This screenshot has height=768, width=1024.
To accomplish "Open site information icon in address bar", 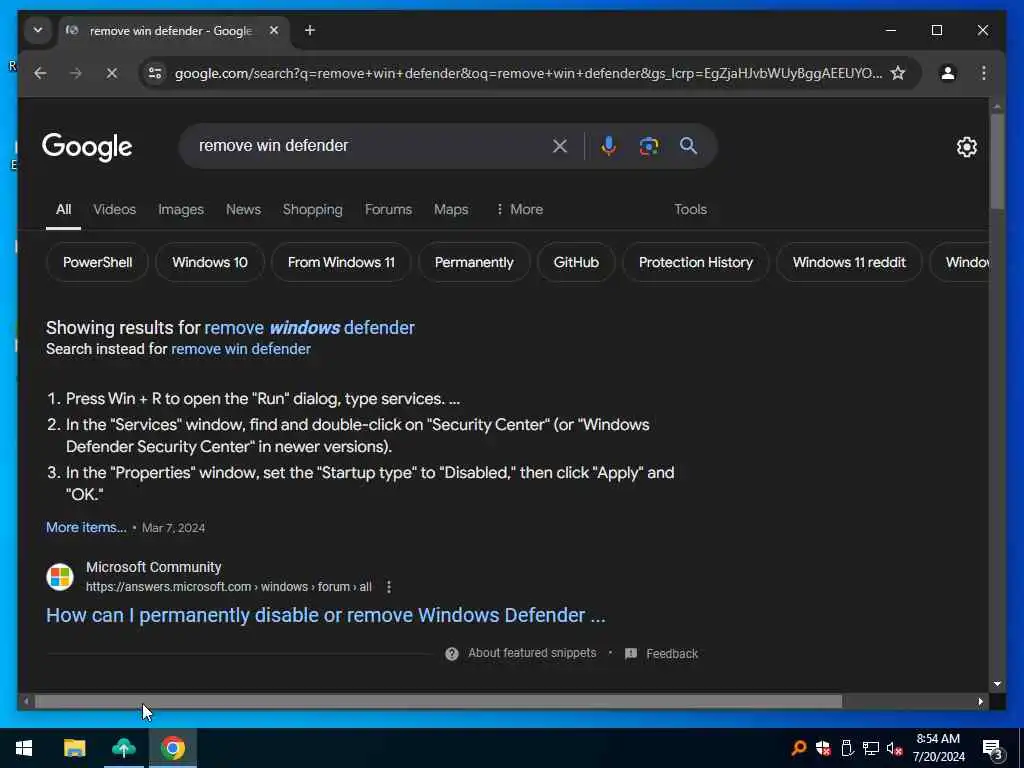I will tap(155, 73).
